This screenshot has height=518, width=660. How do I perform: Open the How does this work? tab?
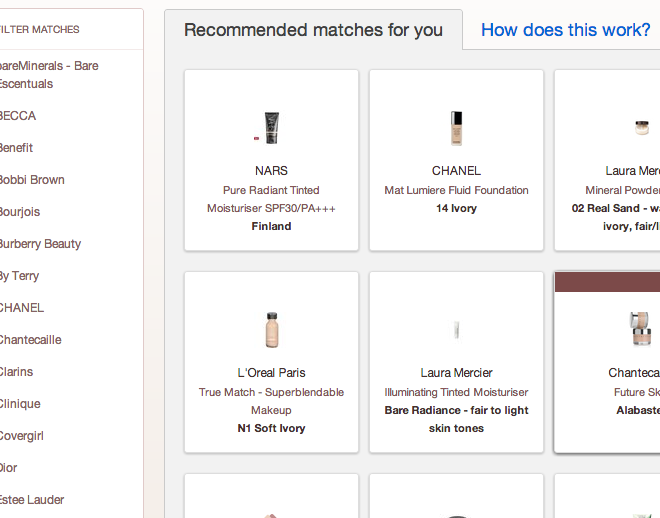point(565,30)
